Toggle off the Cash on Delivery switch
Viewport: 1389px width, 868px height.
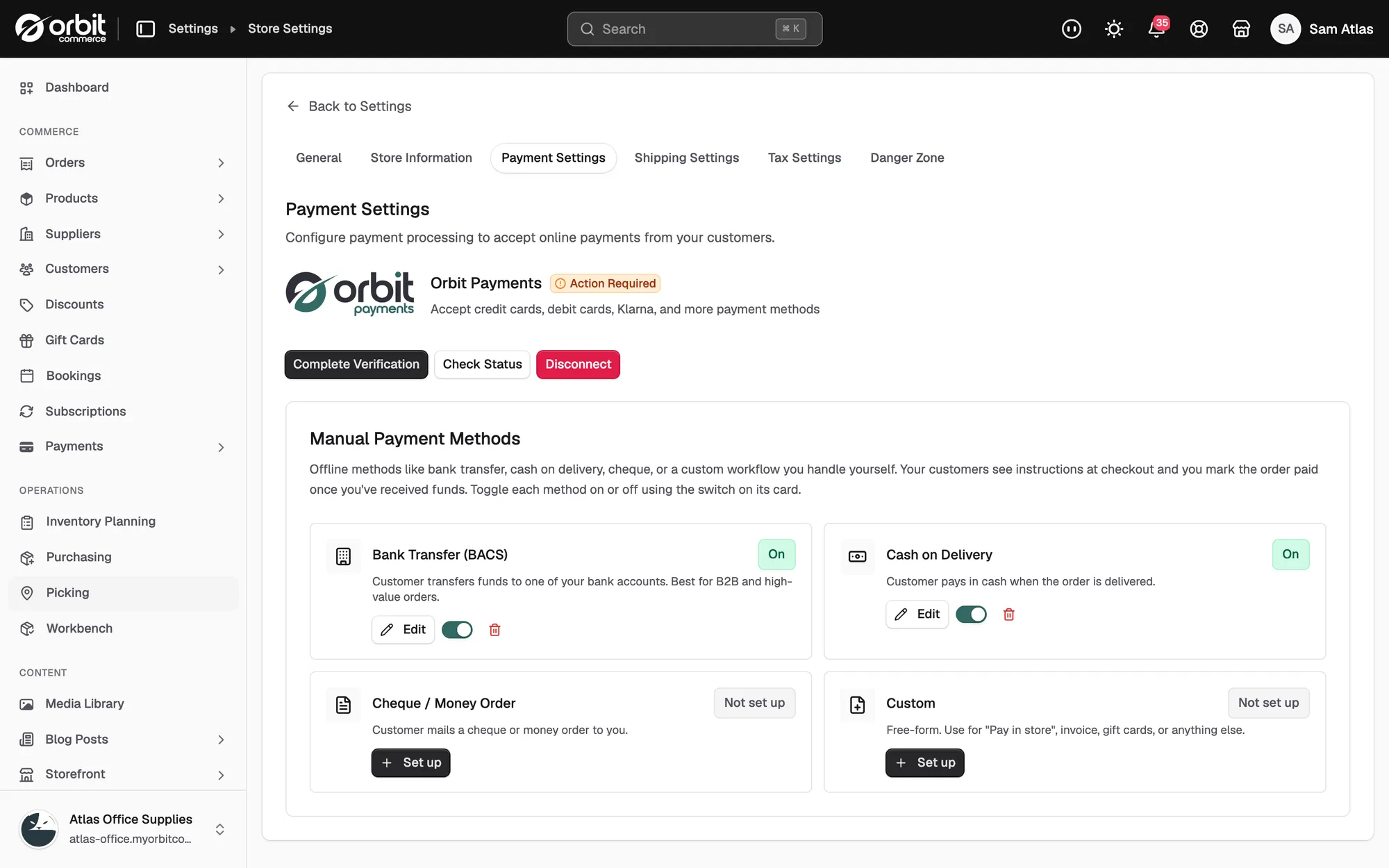[x=971, y=615]
